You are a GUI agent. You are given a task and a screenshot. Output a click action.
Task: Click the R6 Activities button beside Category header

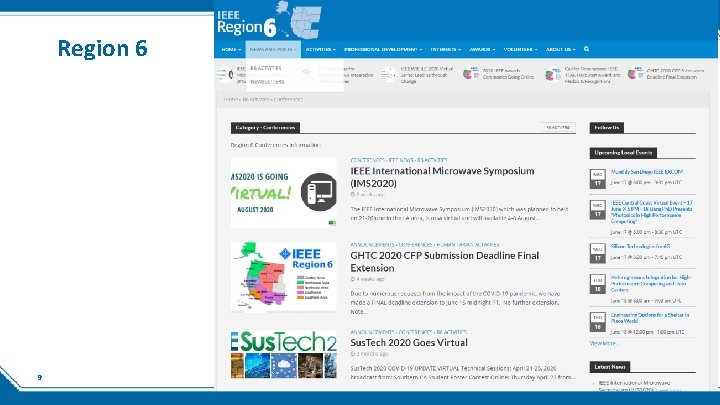pyautogui.click(x=558, y=127)
